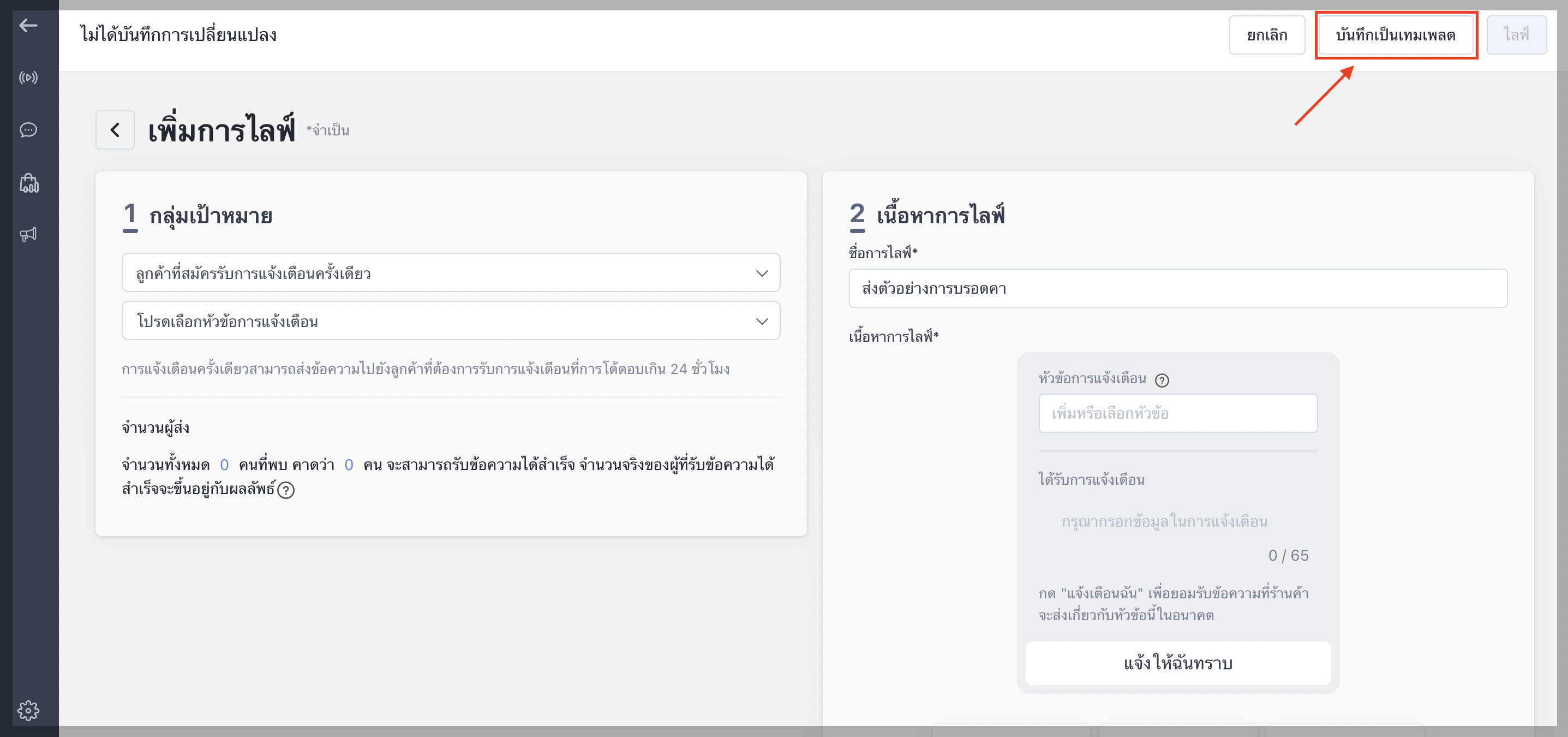Open the settings gear in the sidebar
The height and width of the screenshot is (737, 1568).
(28, 710)
